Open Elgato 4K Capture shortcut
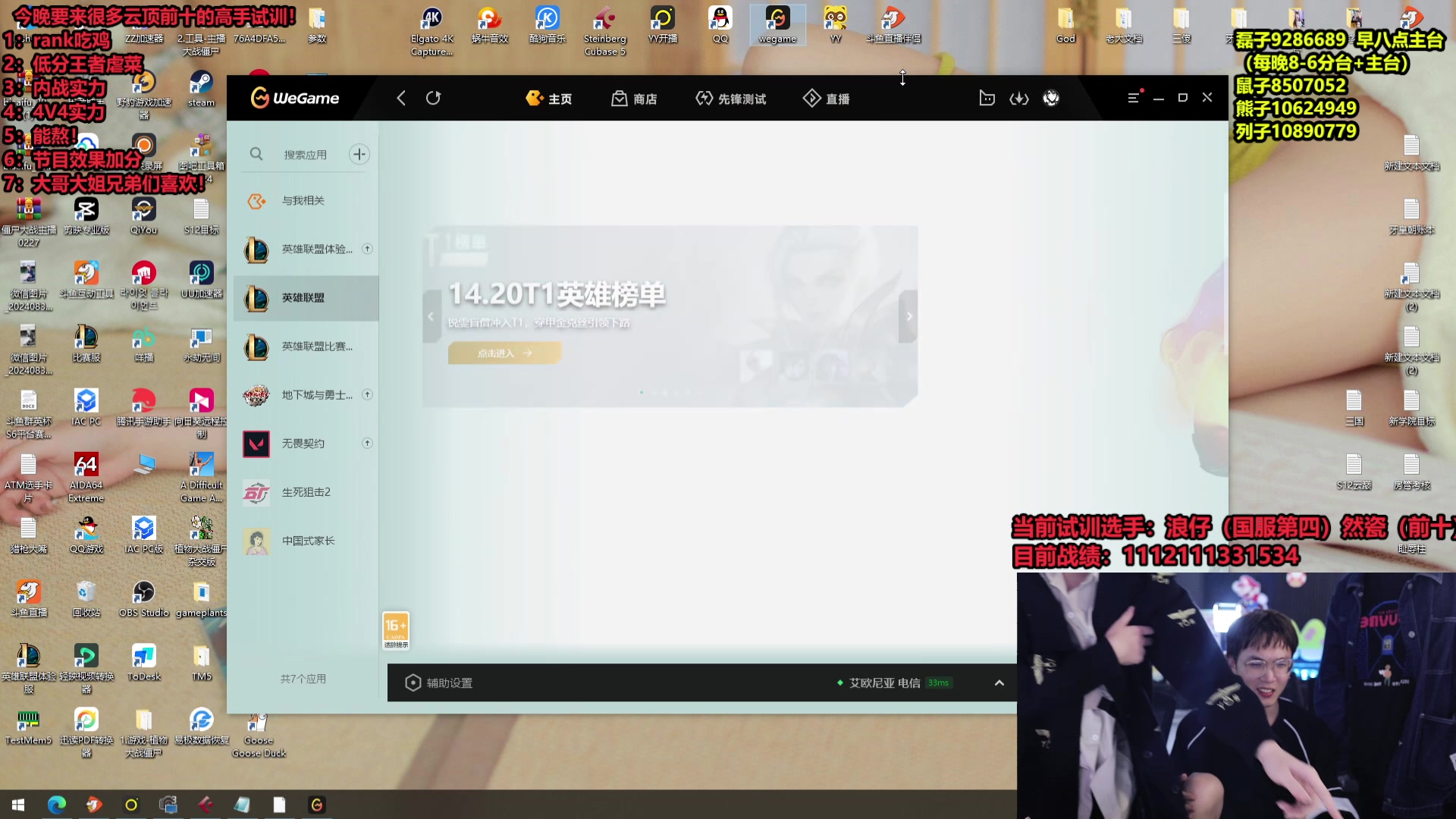 point(431,32)
